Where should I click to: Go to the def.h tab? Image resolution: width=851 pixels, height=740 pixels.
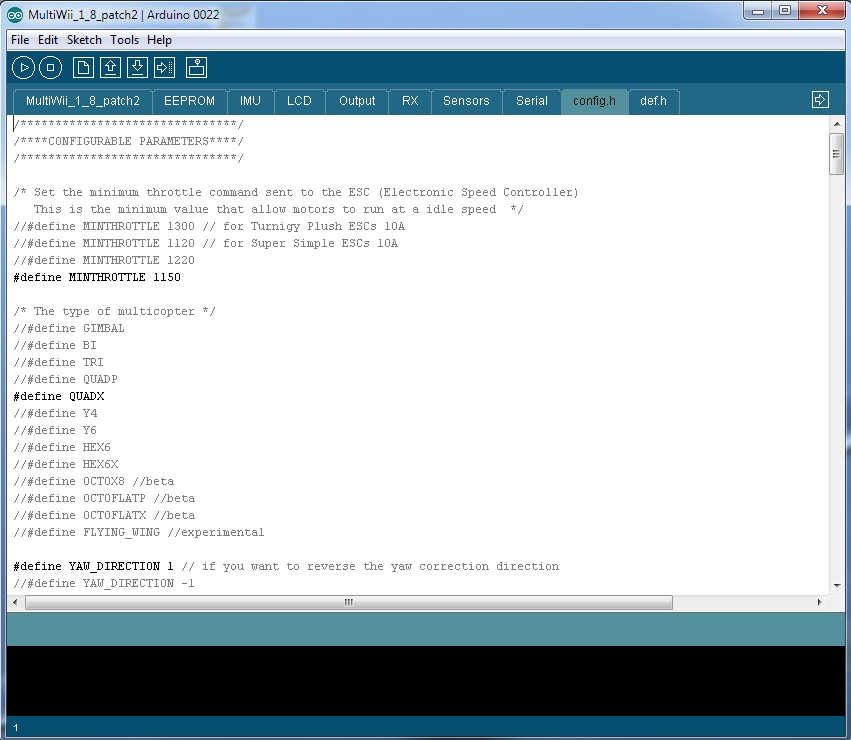pyautogui.click(x=654, y=101)
